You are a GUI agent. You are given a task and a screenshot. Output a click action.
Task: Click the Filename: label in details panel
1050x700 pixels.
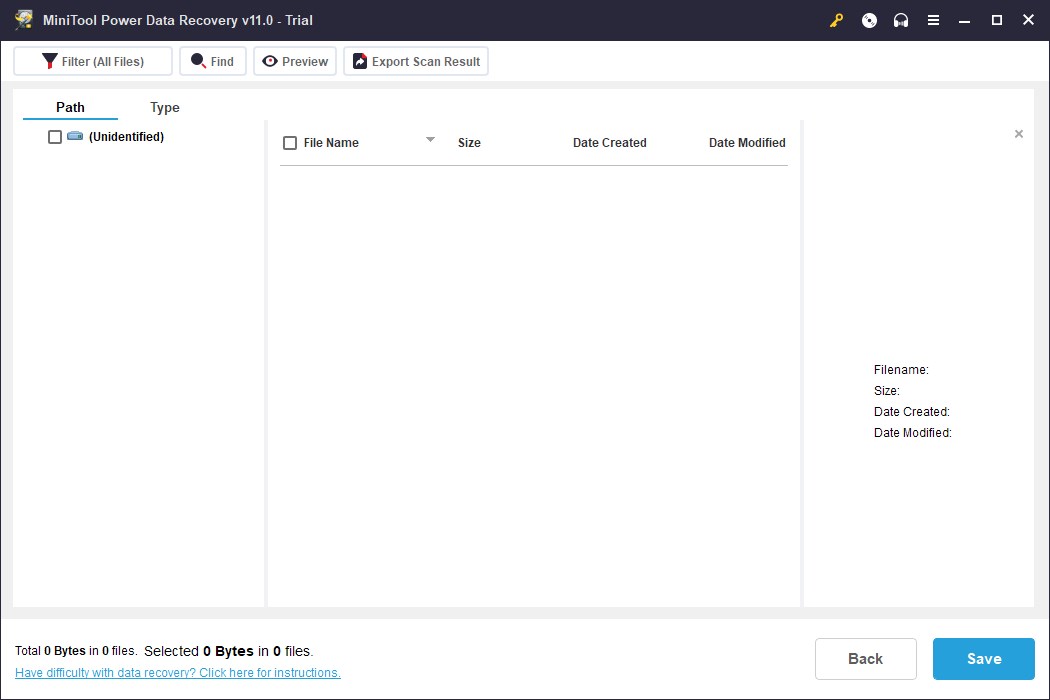pyautogui.click(x=901, y=370)
